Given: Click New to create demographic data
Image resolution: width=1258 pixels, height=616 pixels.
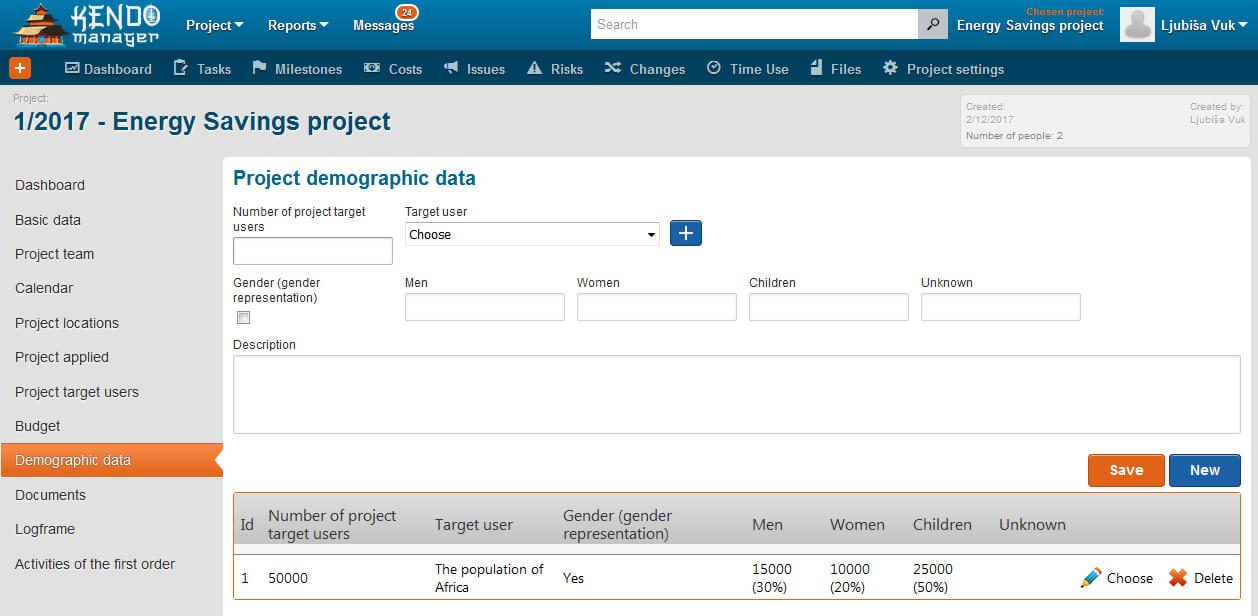Looking at the screenshot, I should click(x=1204, y=470).
